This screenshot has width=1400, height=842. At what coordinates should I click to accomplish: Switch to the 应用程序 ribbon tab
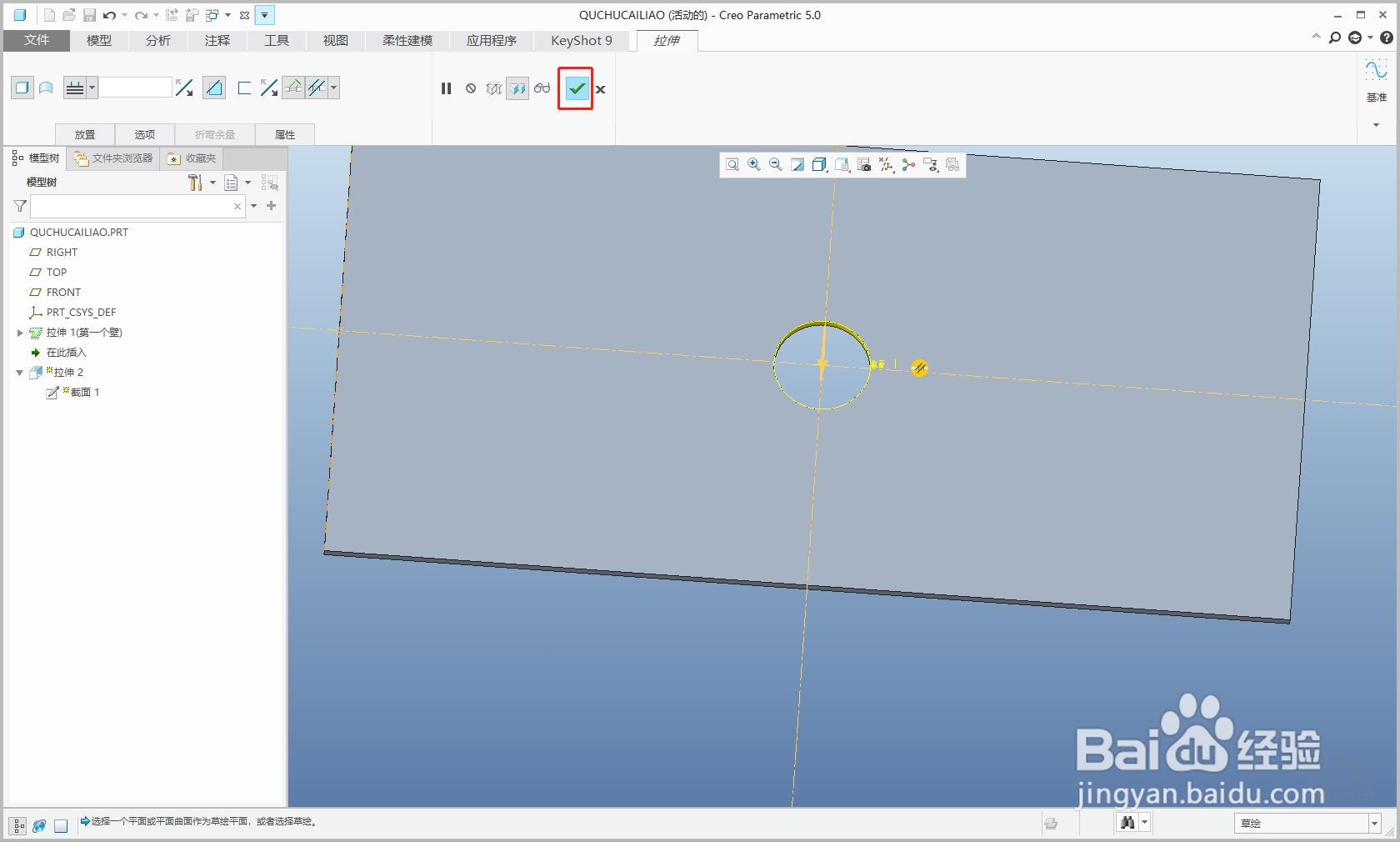(492, 40)
